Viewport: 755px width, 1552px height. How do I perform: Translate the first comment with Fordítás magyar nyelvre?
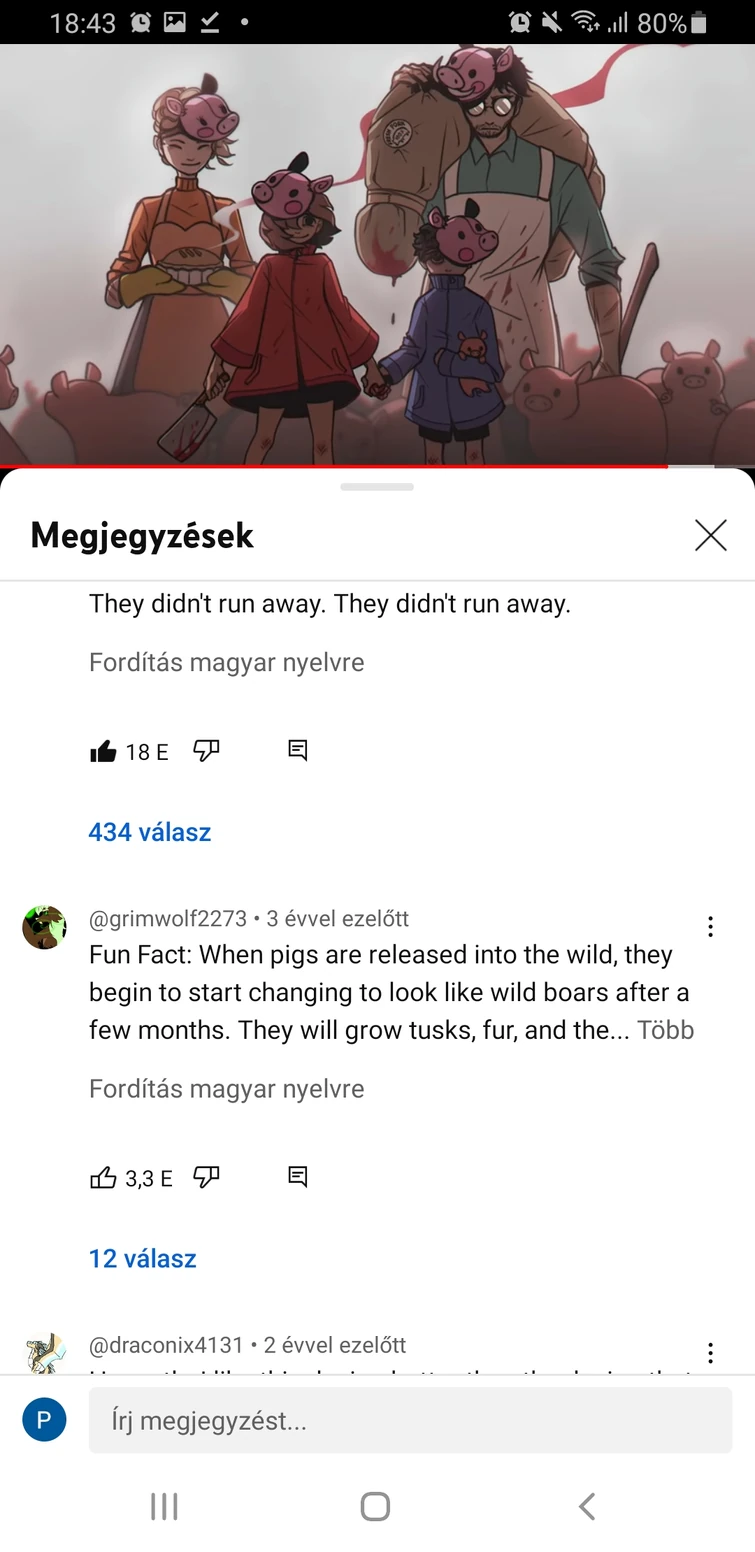227,662
